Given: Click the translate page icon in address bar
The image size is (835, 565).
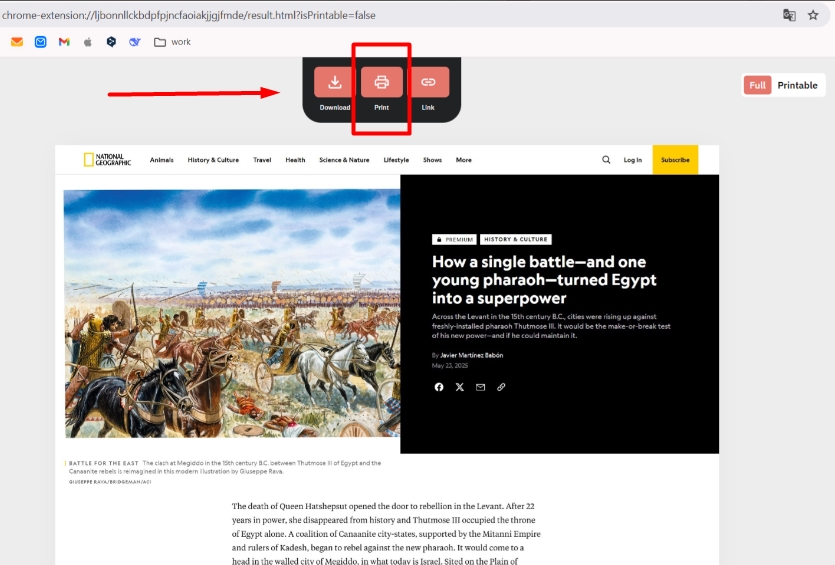Looking at the screenshot, I should coord(789,15).
